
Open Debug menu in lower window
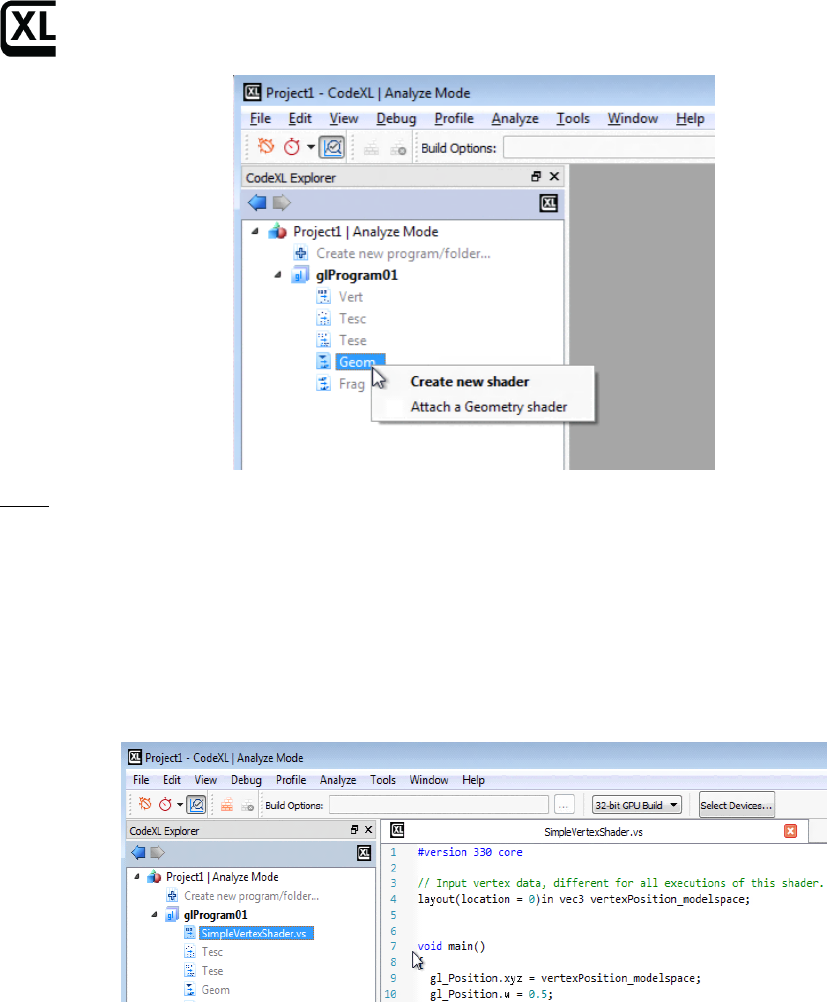point(246,780)
